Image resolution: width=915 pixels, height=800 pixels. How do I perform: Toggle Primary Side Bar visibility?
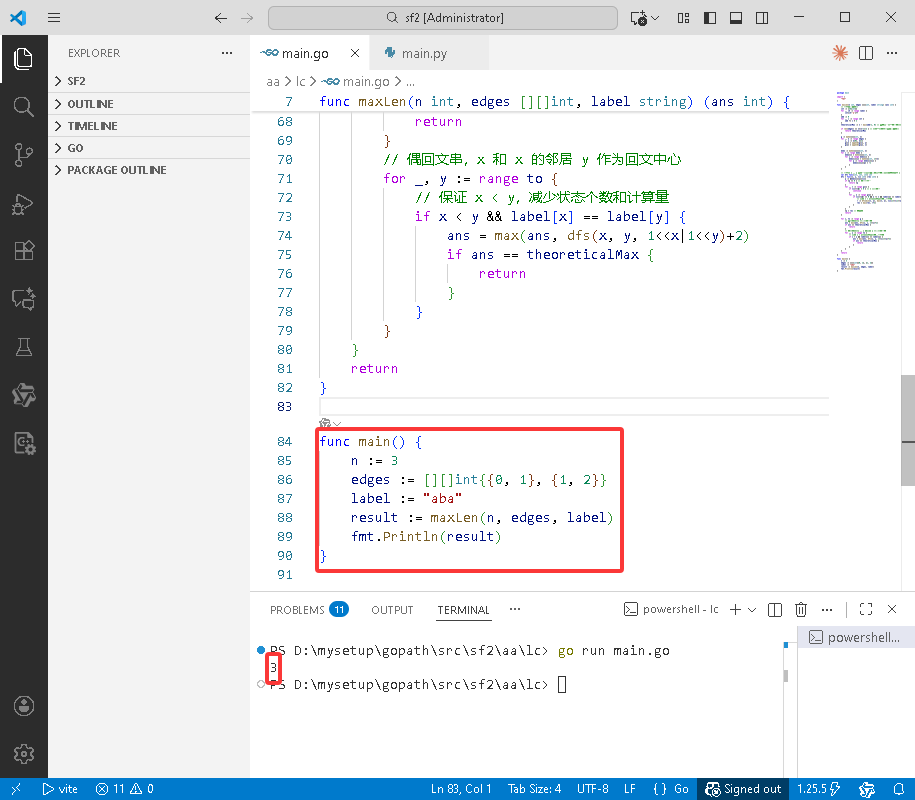pyautogui.click(x=710, y=18)
